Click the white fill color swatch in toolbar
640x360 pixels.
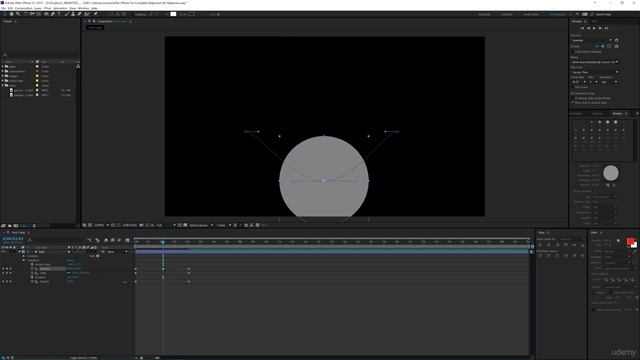pos(173,14)
